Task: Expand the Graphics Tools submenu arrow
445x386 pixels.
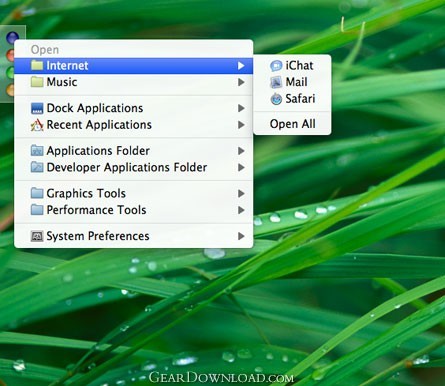Action: pos(241,193)
